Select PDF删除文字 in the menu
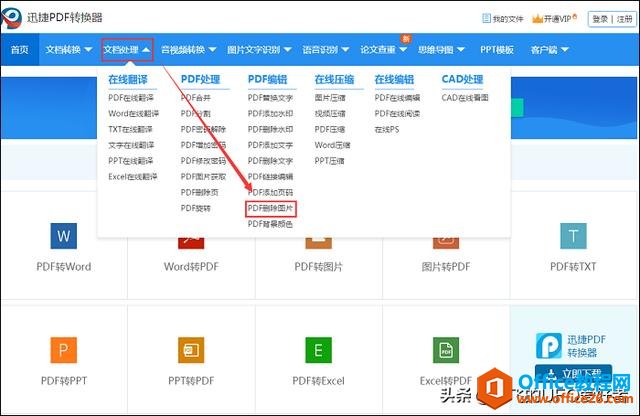This screenshot has width=640, height=416. pyautogui.click(x=270, y=161)
